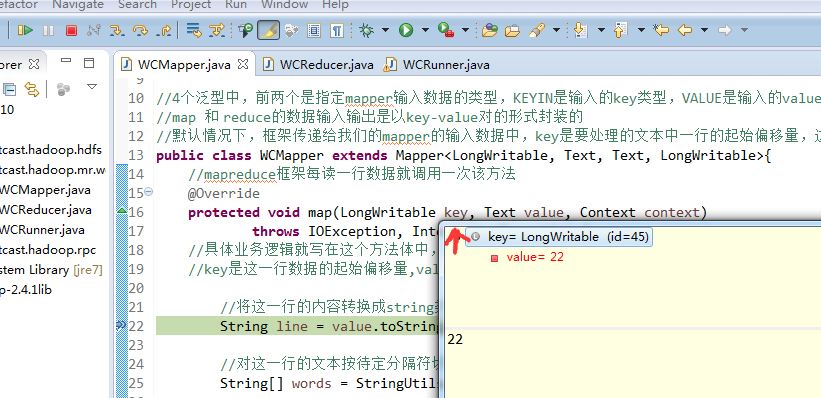Step Return out of the method
The image size is (821, 398).
click(x=164, y=30)
